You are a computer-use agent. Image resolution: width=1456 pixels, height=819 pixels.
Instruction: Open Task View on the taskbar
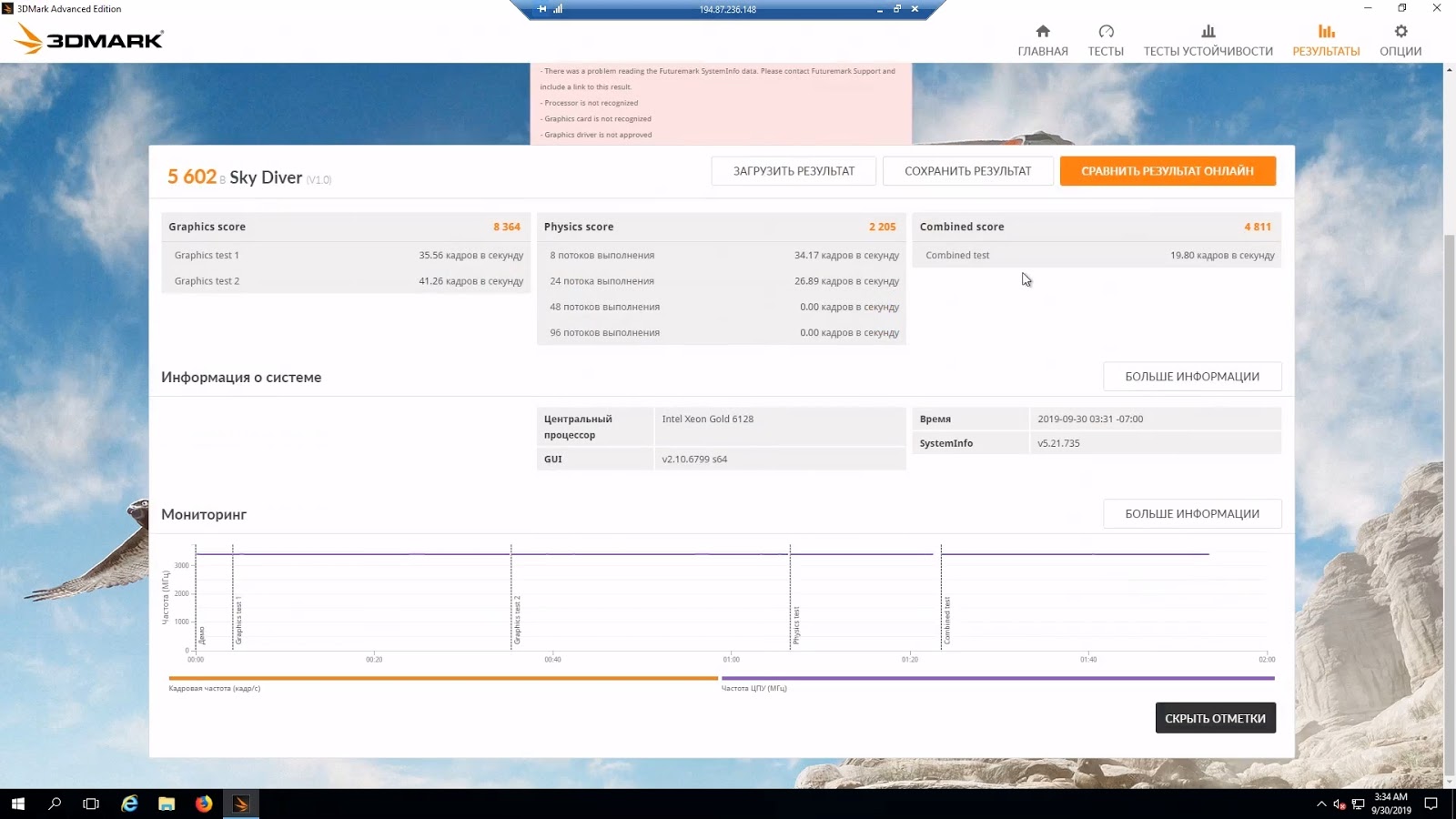[x=91, y=804]
